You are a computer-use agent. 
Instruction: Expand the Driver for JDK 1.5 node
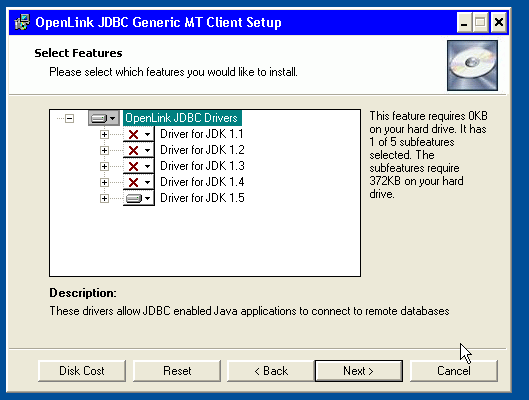[104, 199]
